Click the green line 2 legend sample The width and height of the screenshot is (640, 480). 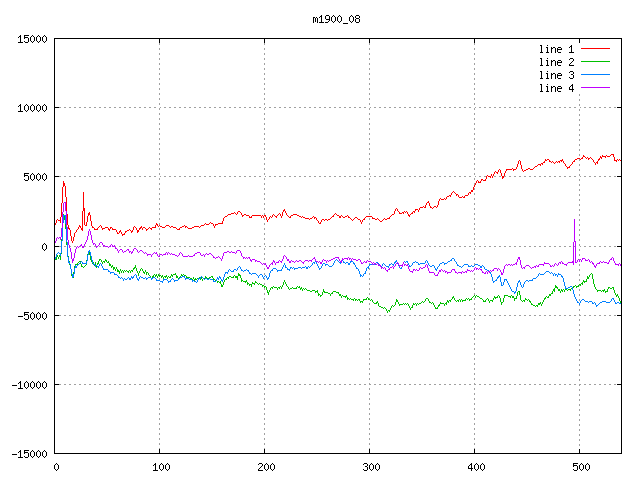(595, 62)
